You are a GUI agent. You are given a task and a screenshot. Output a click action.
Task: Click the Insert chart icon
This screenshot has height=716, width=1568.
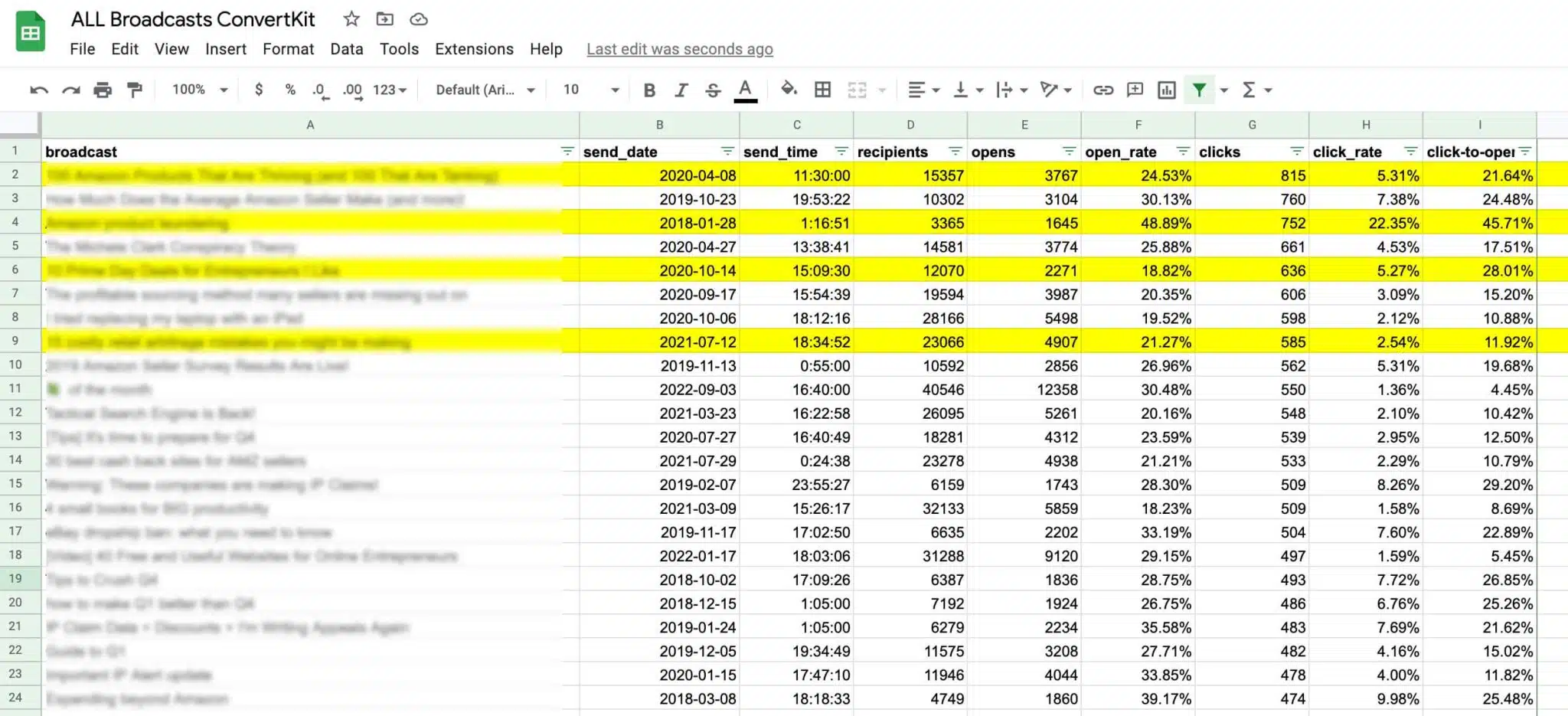(1166, 90)
